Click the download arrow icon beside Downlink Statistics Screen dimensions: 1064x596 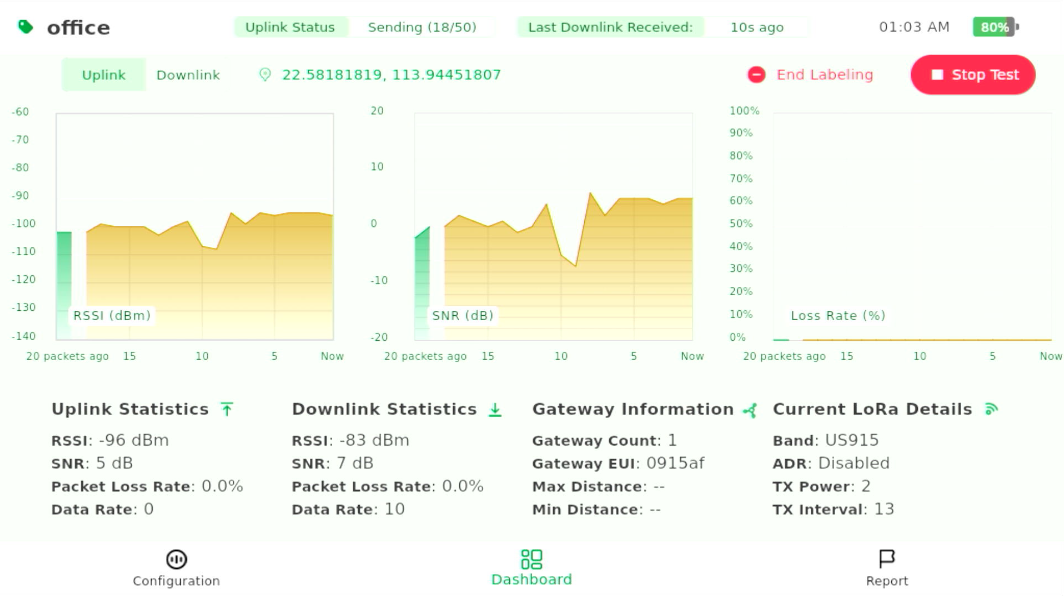pos(495,409)
